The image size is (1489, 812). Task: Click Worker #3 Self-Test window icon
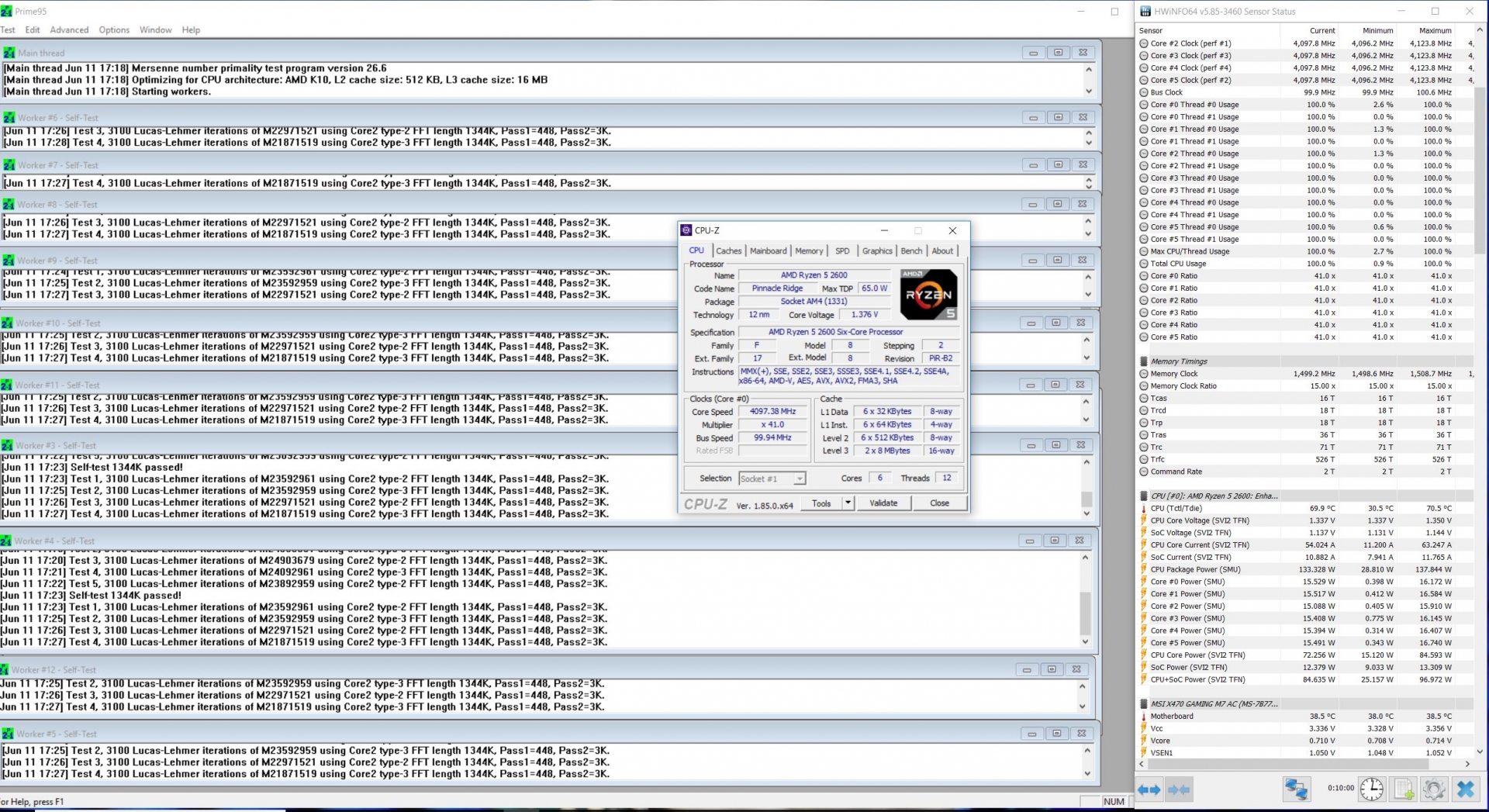pos(8,445)
